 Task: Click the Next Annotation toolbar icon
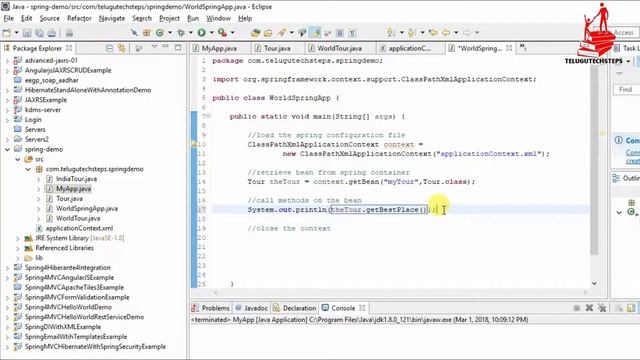[391, 33]
